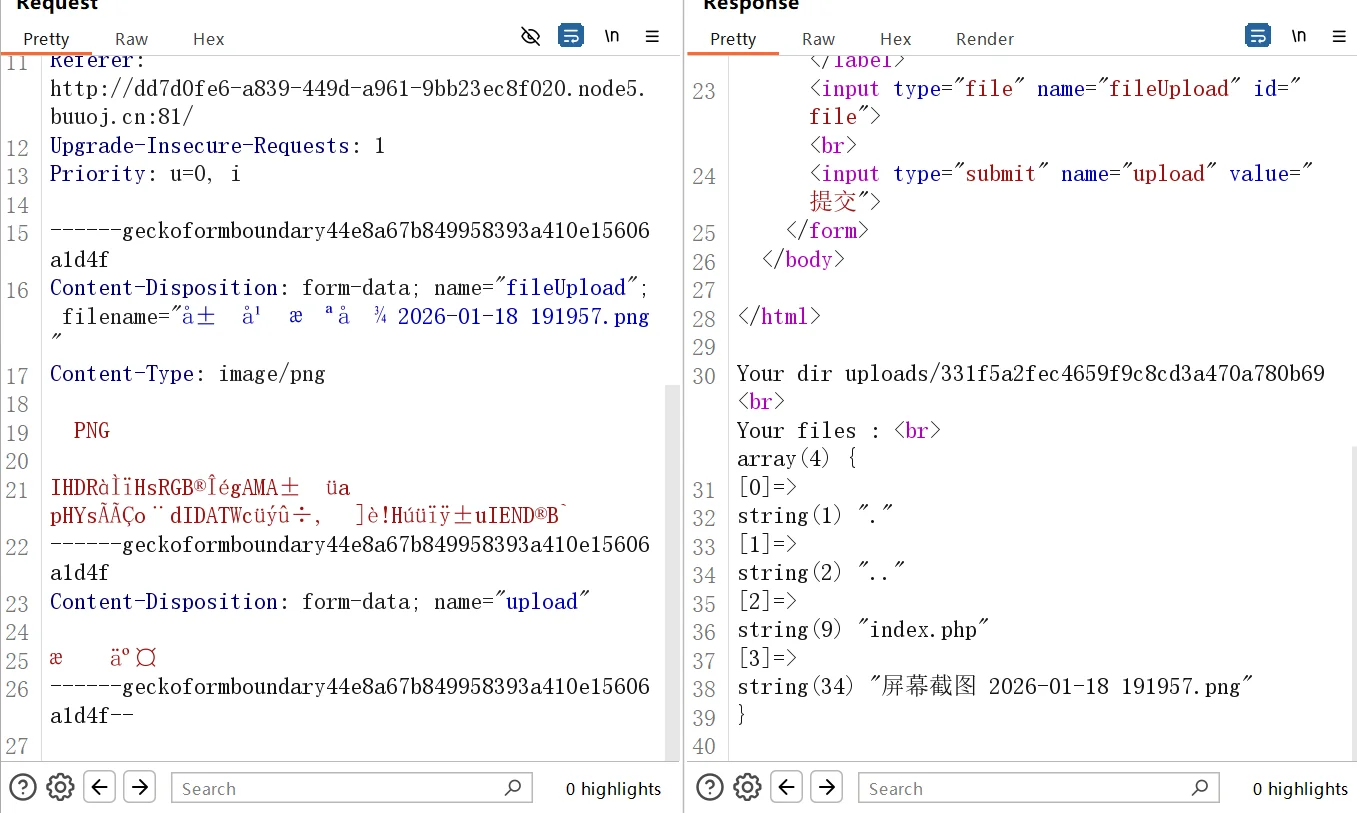Toggle newline display \n in Request panel
Image resolution: width=1357 pixels, height=813 pixels.
pos(612,37)
